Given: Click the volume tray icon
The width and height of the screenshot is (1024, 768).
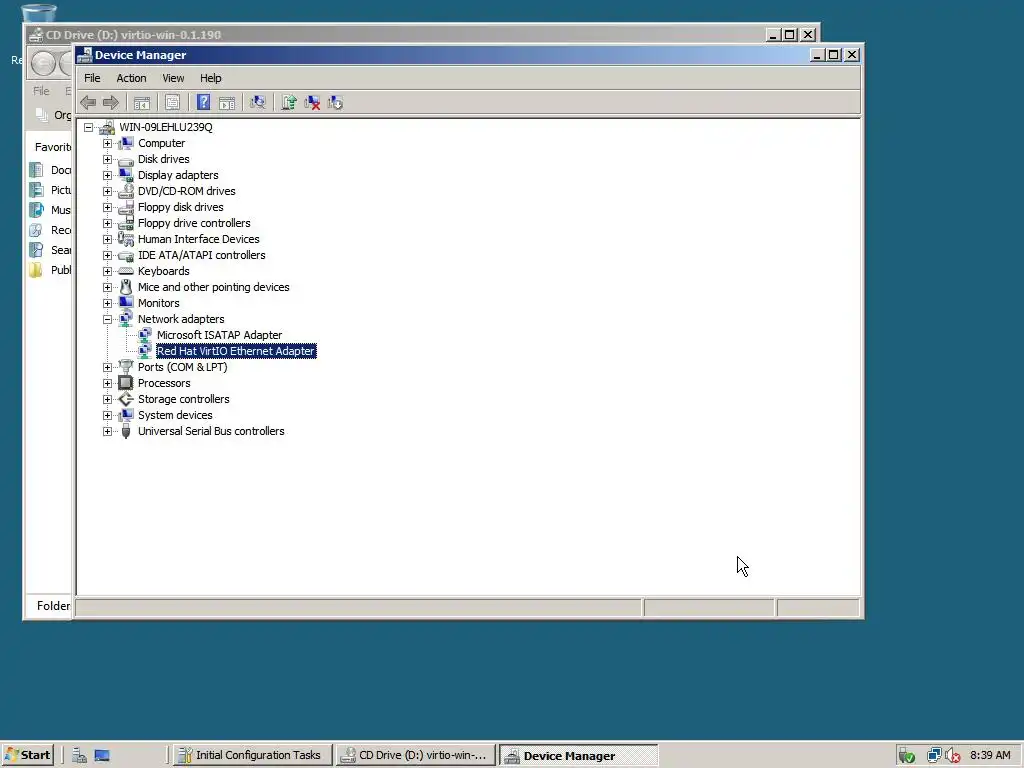Looking at the screenshot, I should 952,756.
